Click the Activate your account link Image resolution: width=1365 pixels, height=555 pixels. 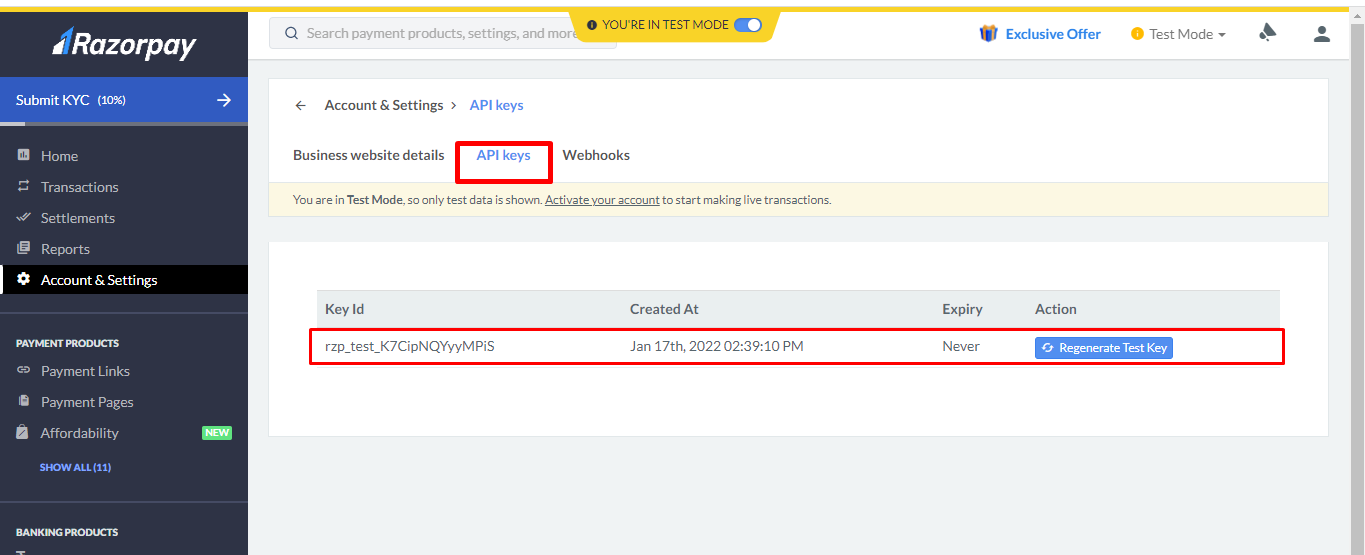[x=602, y=200]
